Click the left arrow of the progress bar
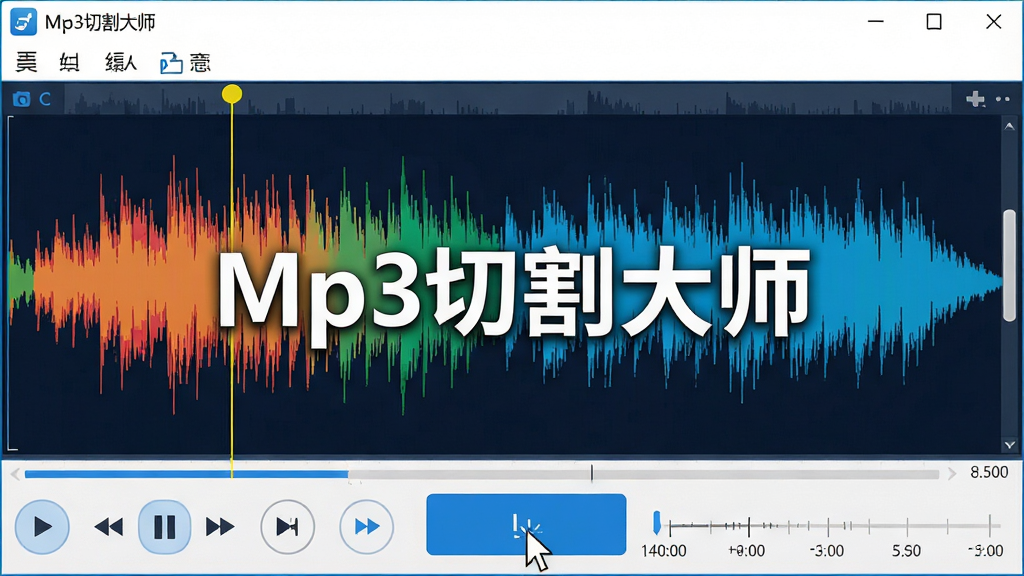The height and width of the screenshot is (576, 1024). [15, 473]
